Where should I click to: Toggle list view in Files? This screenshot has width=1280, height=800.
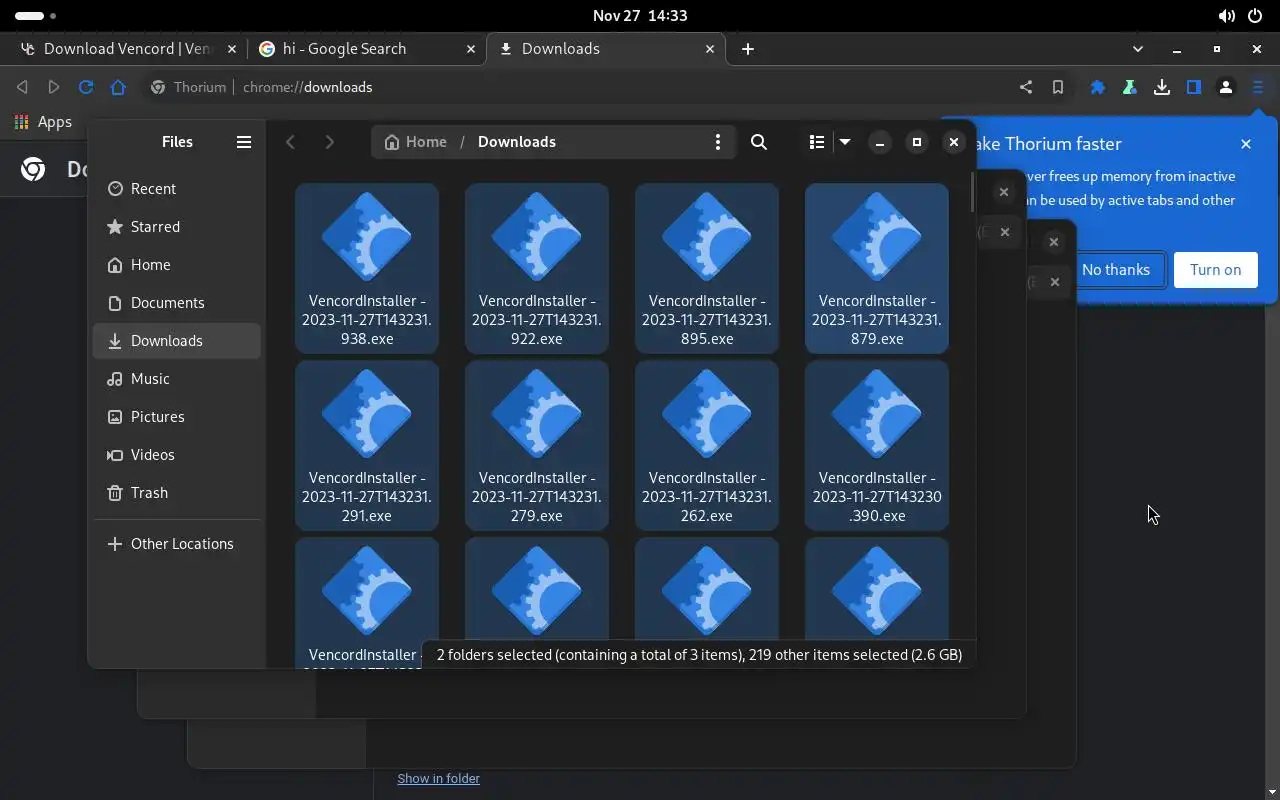[x=817, y=142]
